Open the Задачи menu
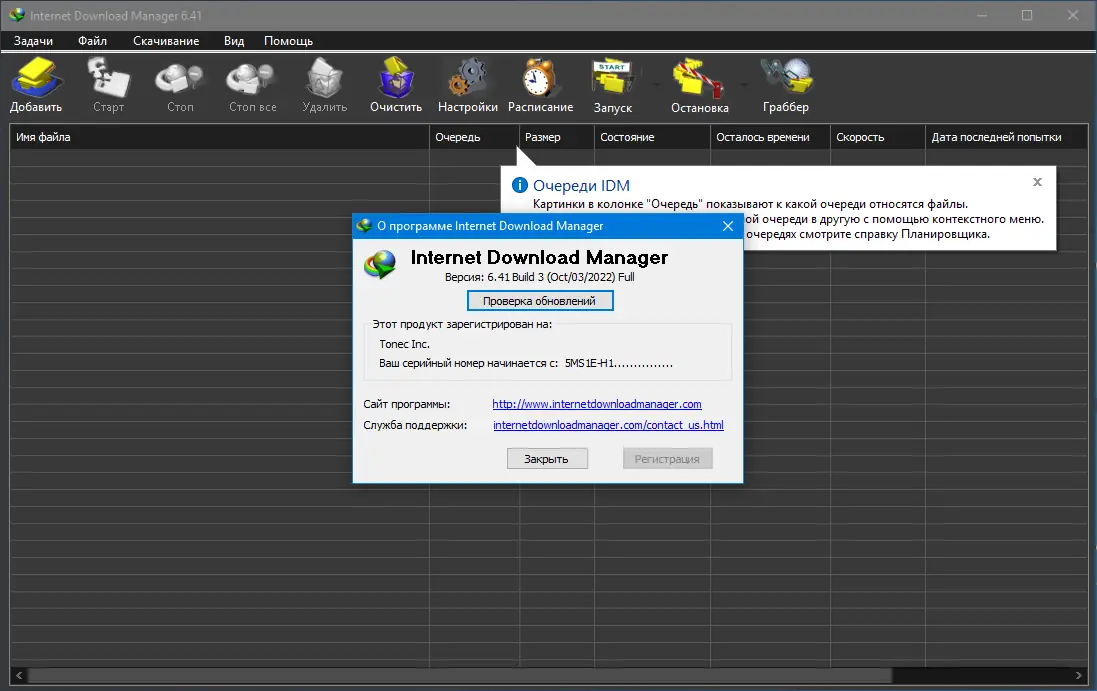 tap(33, 41)
